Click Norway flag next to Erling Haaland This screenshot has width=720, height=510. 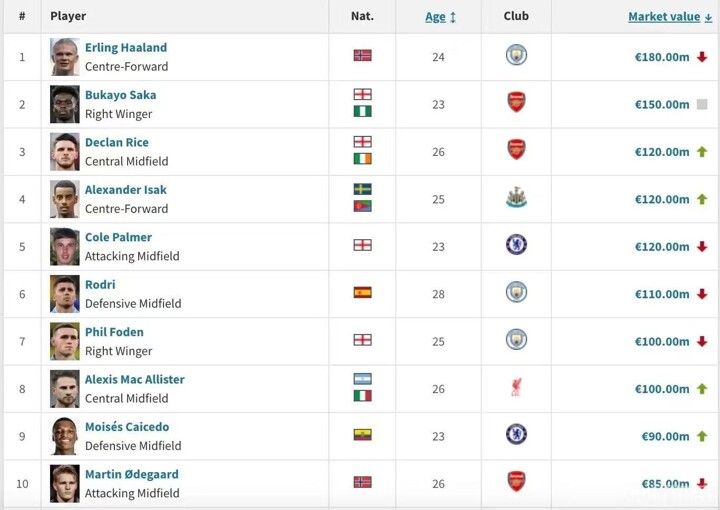362,56
